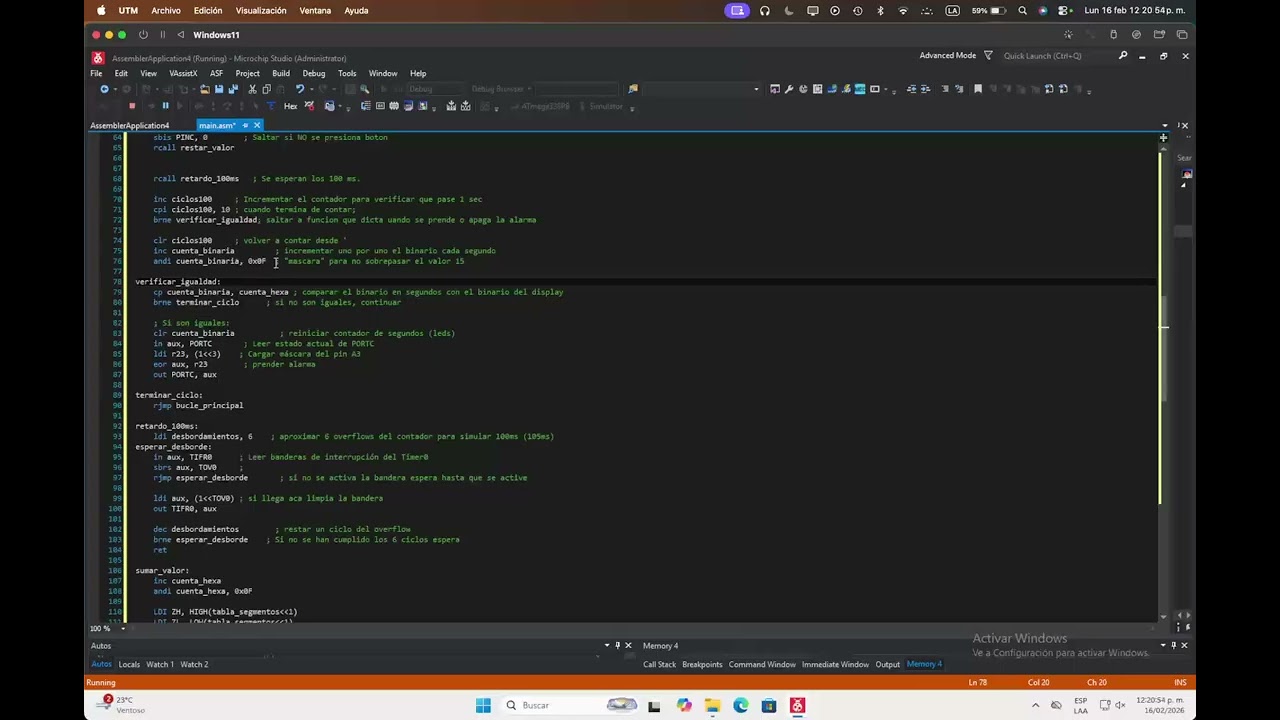Viewport: 1280px width, 720px height.
Task: Switch to the Call Stack tab
Action: (x=660, y=664)
